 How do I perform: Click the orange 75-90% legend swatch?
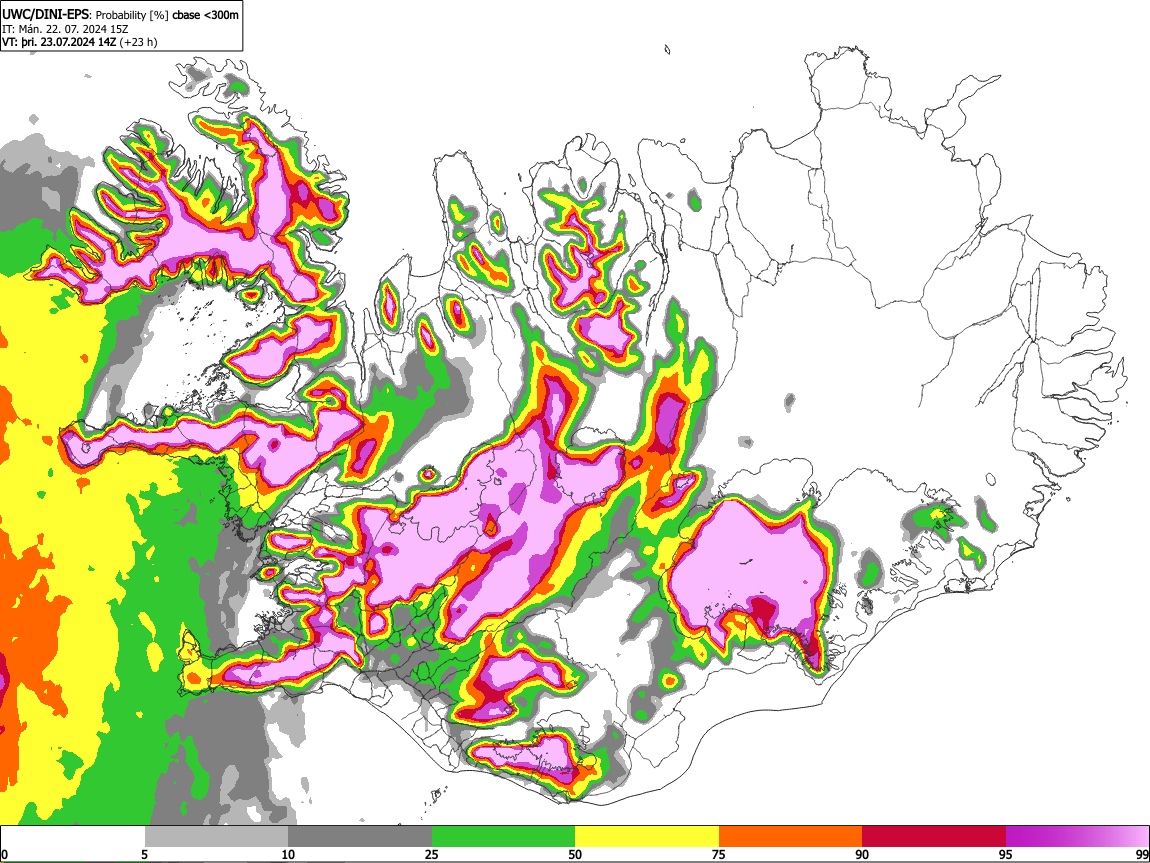click(790, 837)
